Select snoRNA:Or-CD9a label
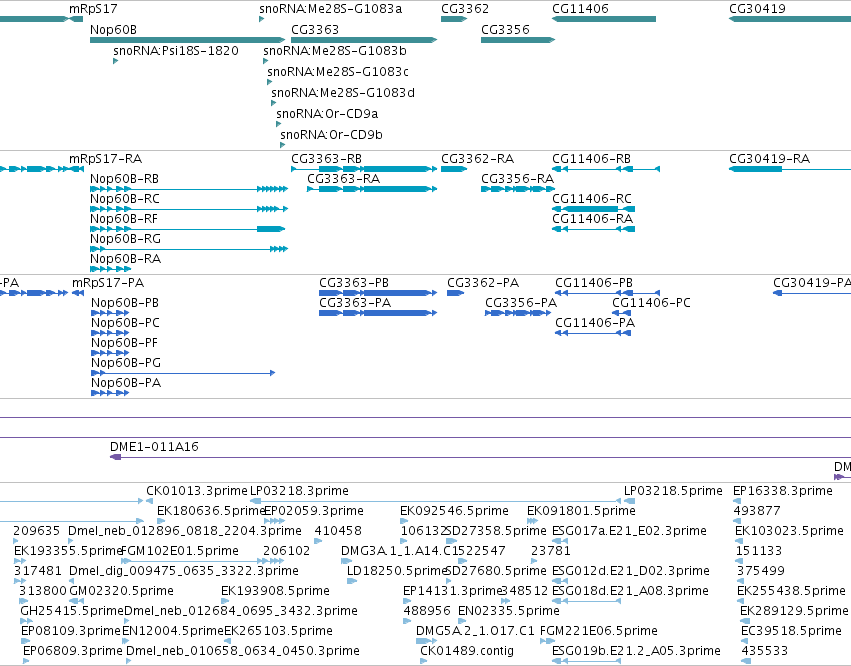The image size is (851, 666). coord(327,114)
